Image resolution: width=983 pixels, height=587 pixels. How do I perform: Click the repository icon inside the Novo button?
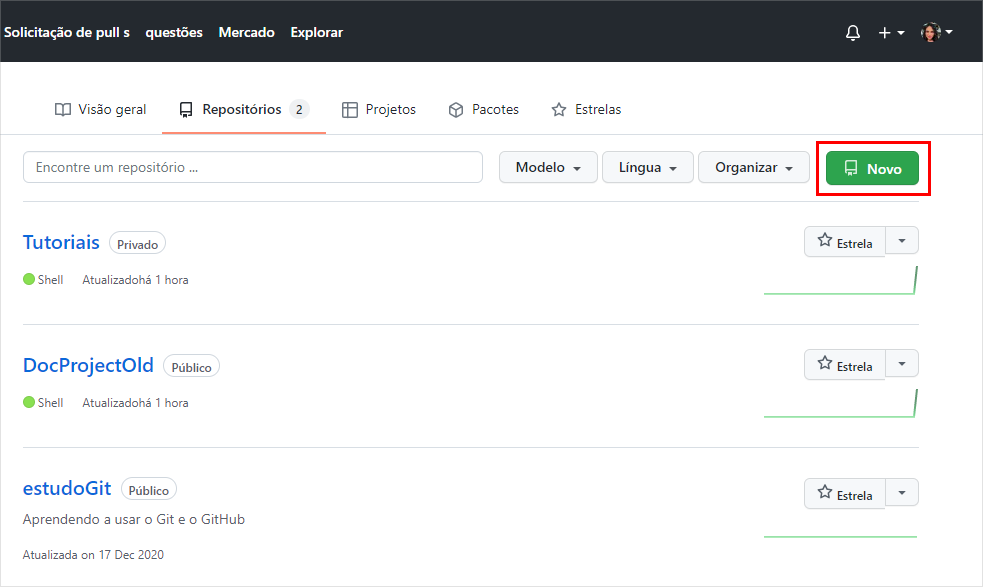[x=852, y=168]
